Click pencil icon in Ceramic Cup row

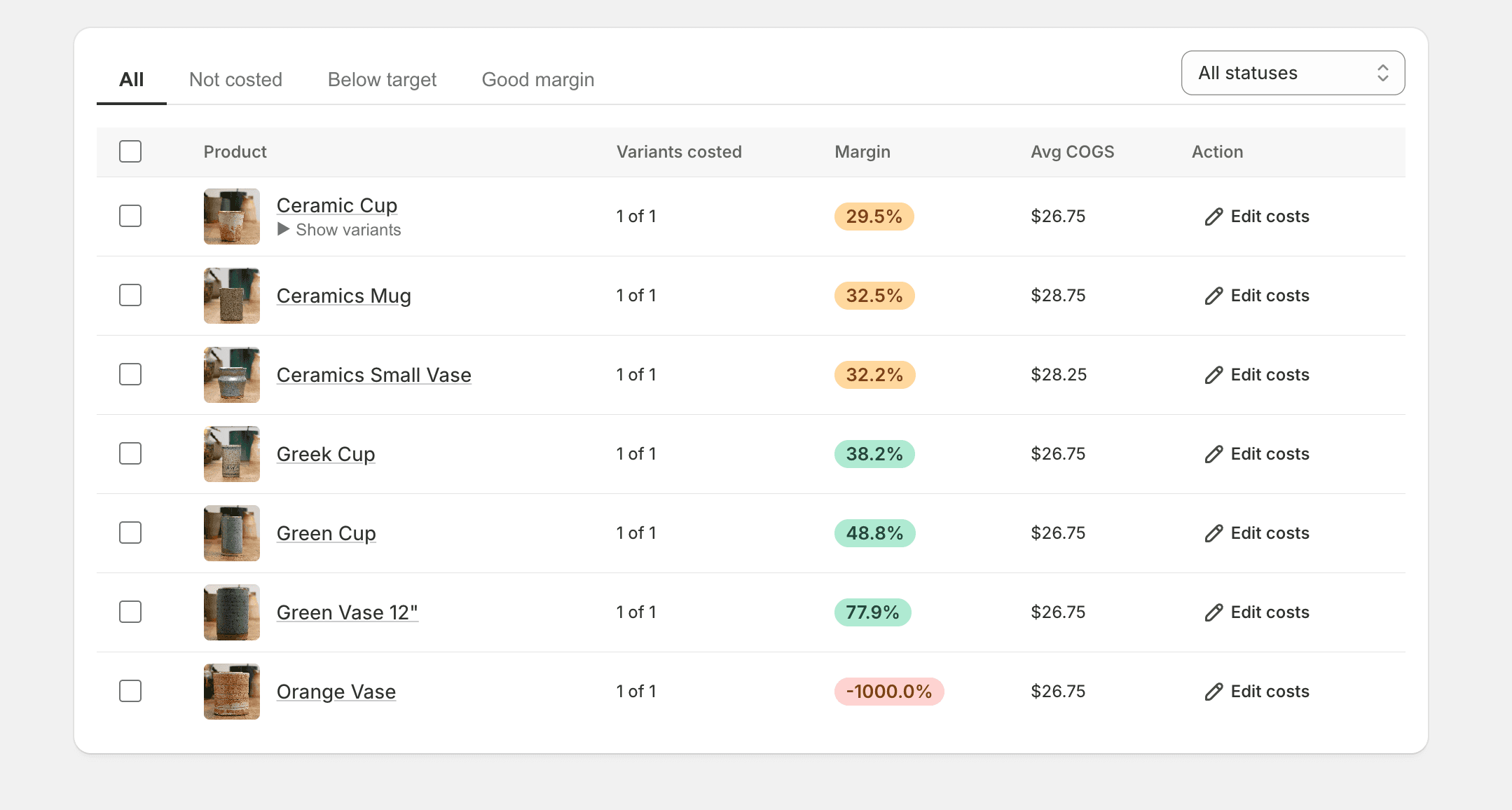click(1214, 217)
